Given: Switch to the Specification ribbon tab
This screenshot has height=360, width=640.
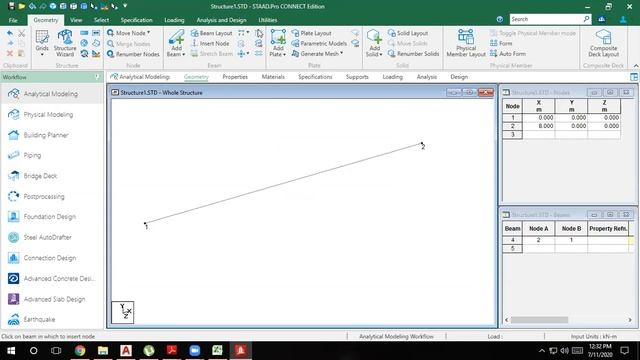Looking at the screenshot, I should point(136,20).
